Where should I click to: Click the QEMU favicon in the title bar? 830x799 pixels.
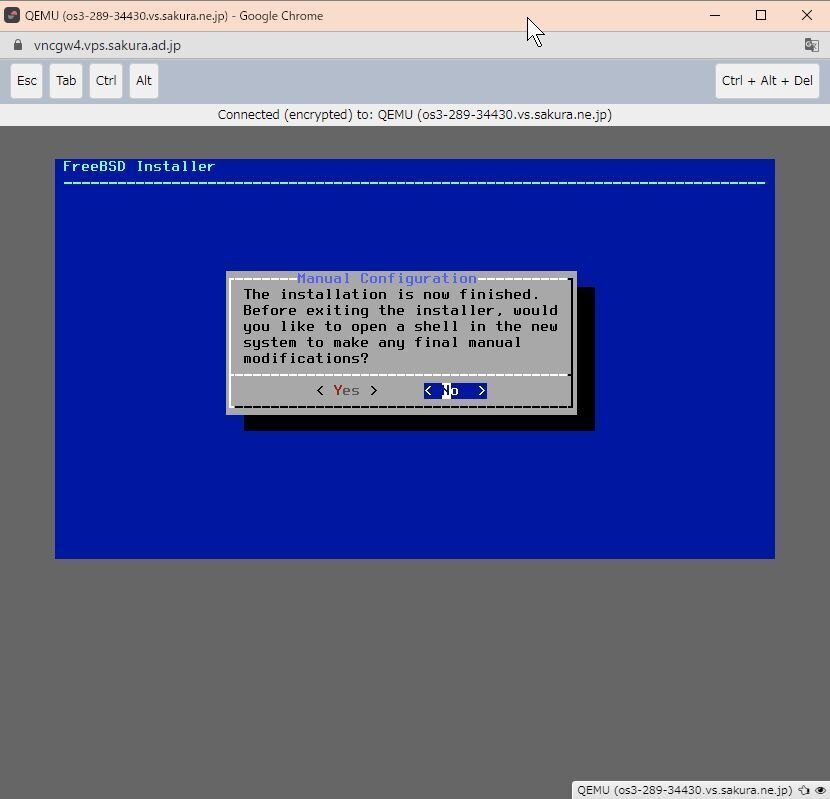pyautogui.click(x=12, y=15)
